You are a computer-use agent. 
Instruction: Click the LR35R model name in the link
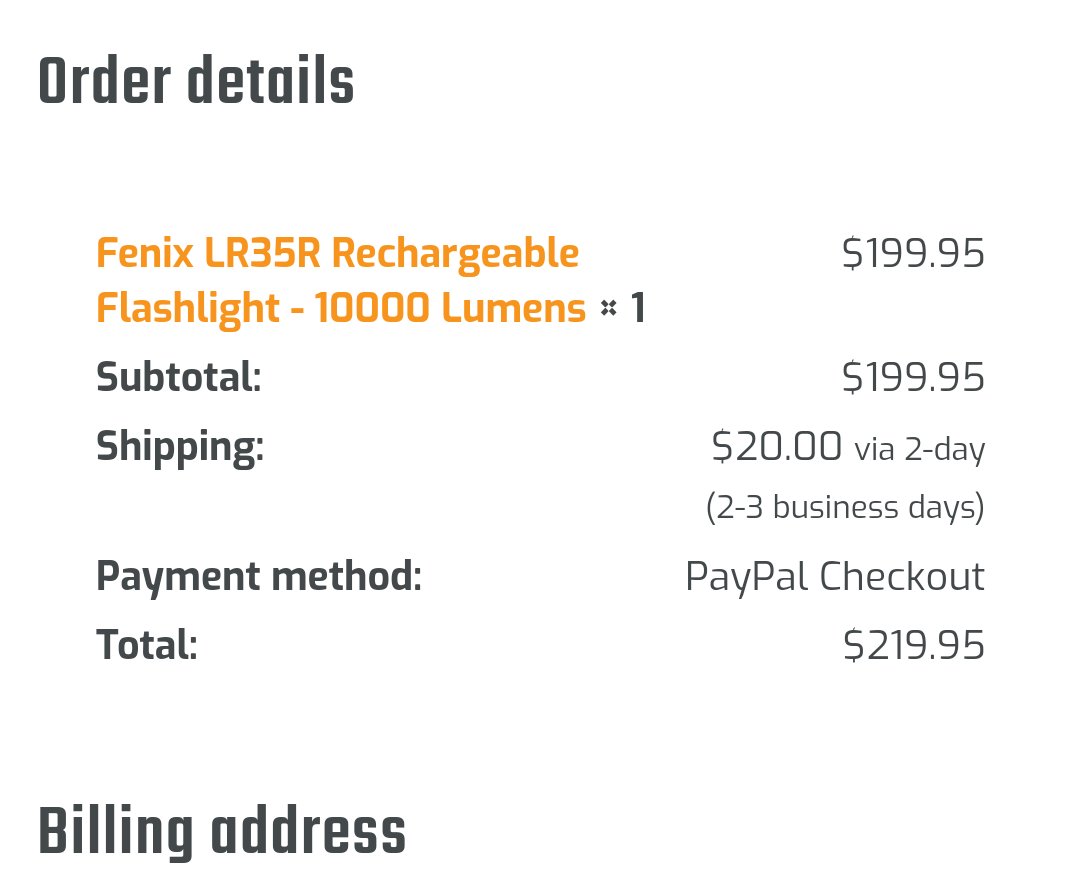tap(262, 253)
